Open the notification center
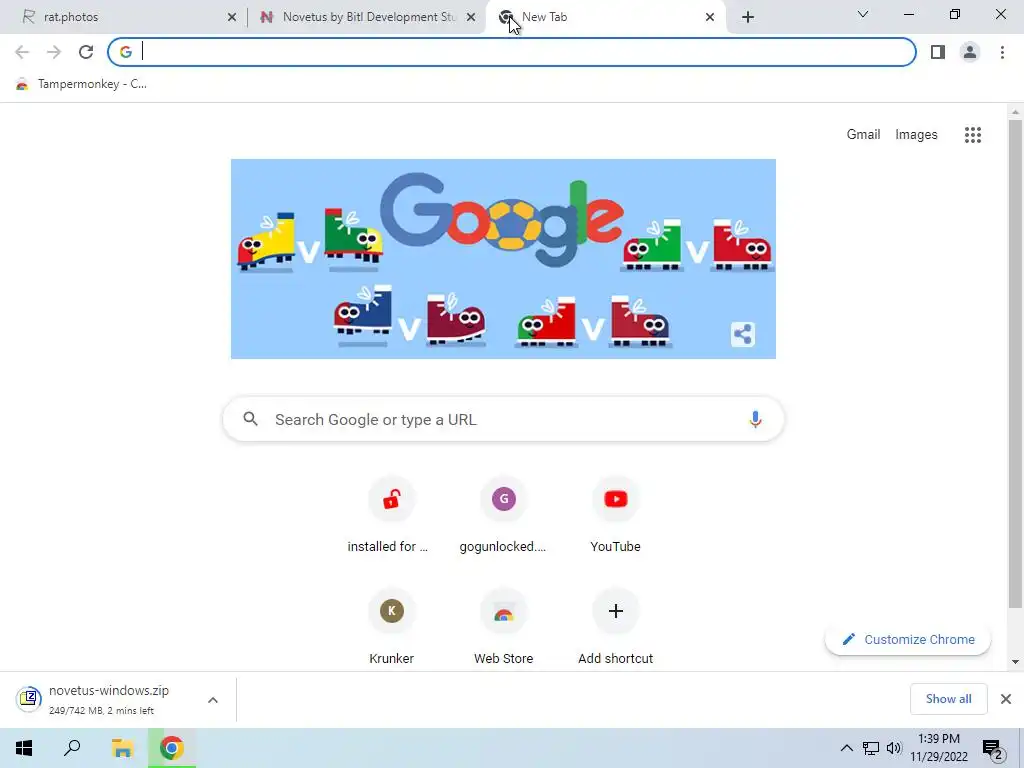Screen dimensions: 1024x768 pyautogui.click(x=993, y=749)
